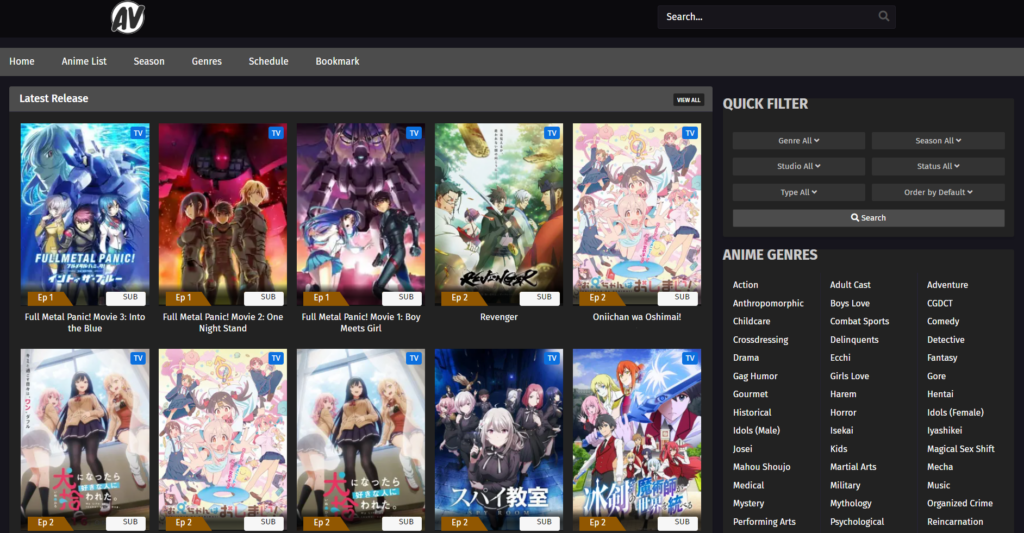Open the Season navigation item
This screenshot has height=533, width=1024.
pyautogui.click(x=149, y=61)
